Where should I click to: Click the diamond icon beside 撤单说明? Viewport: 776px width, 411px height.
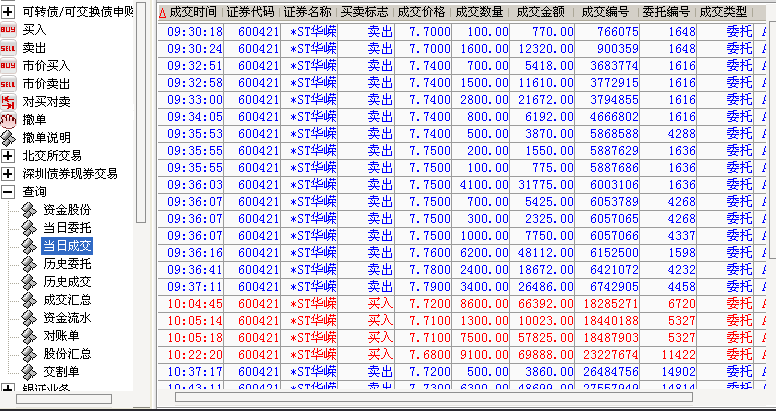click(8, 138)
